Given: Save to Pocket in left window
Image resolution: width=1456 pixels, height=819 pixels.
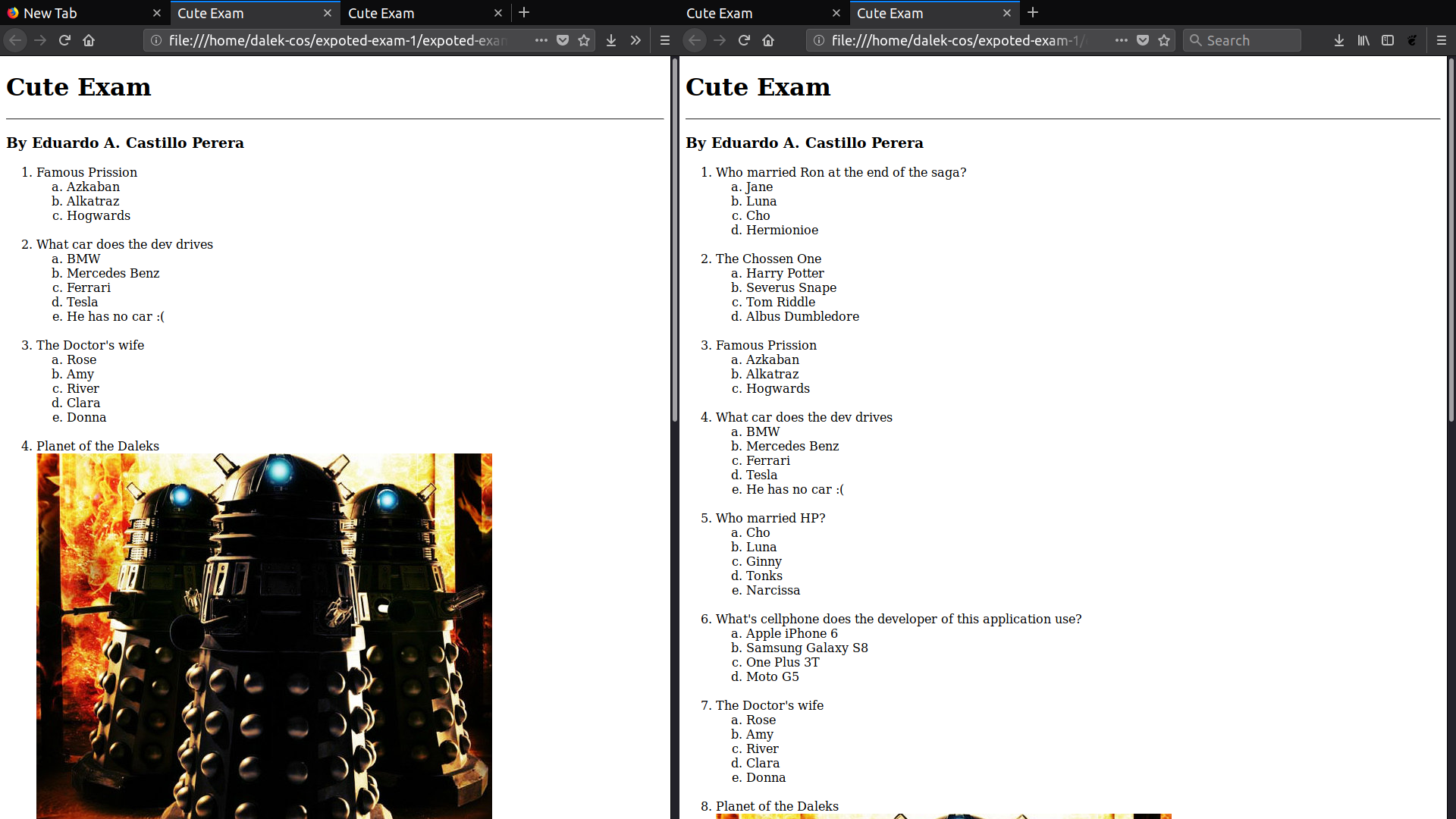Looking at the screenshot, I should (x=563, y=40).
